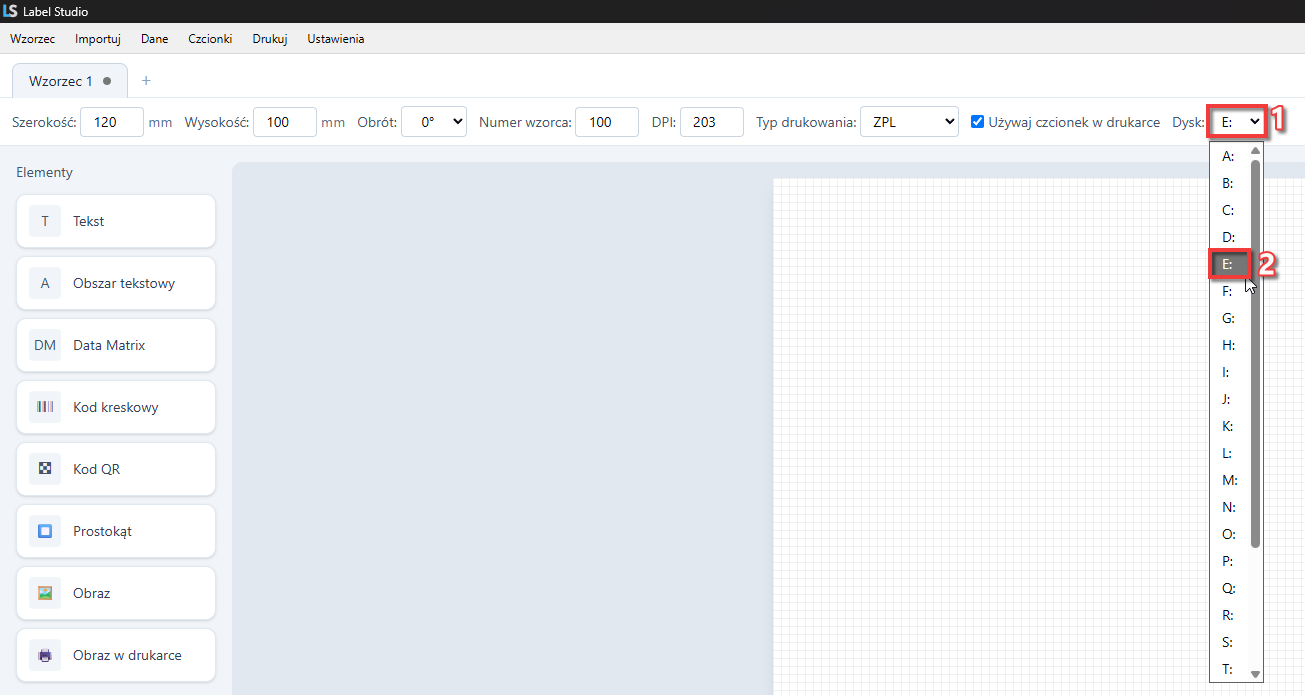Viewport: 1305px width, 695px height.
Task: Click the T icon of Tekst element
Action: tap(45, 221)
